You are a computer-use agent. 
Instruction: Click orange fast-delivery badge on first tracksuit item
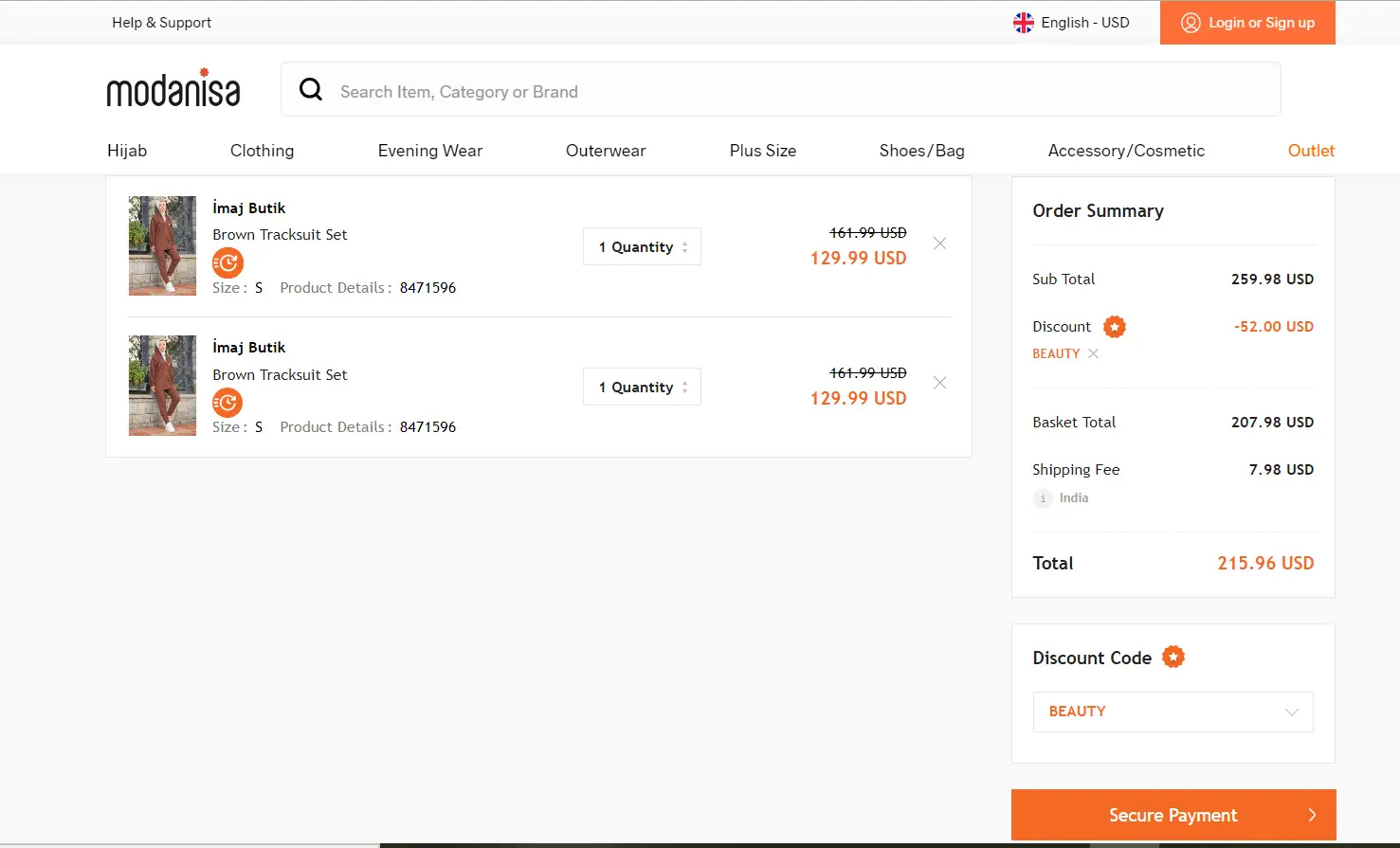pyautogui.click(x=227, y=262)
